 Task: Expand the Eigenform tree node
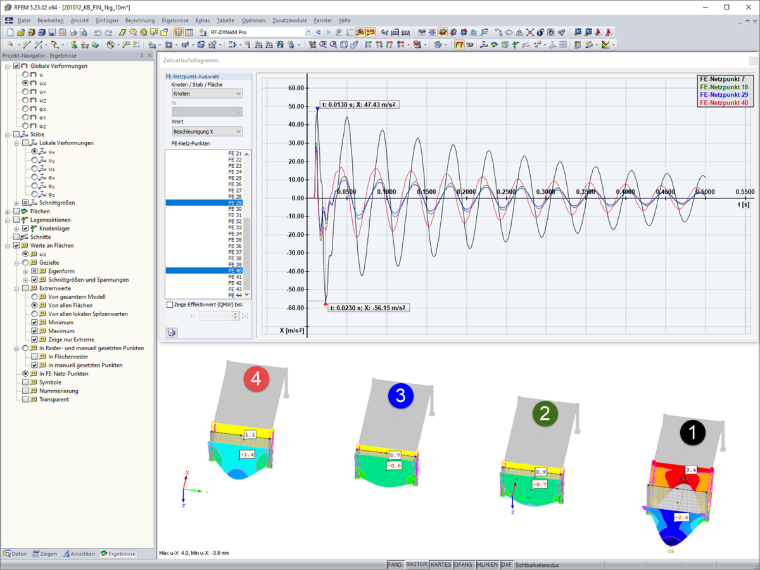tap(26, 271)
